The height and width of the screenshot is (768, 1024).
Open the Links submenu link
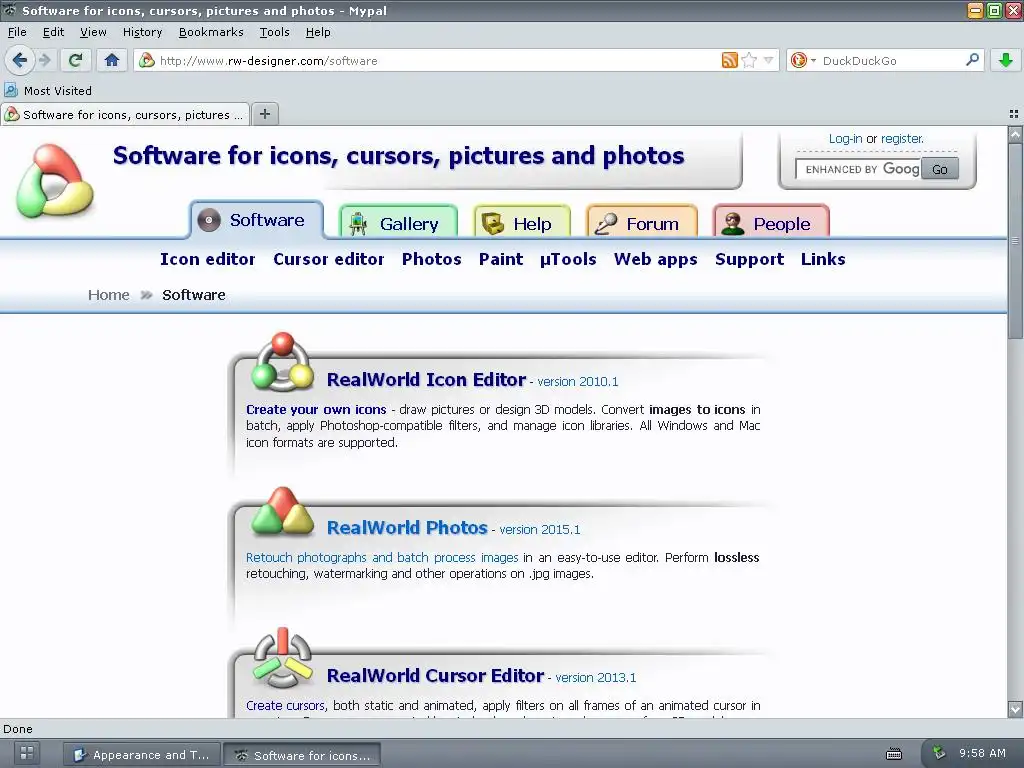[x=823, y=259]
